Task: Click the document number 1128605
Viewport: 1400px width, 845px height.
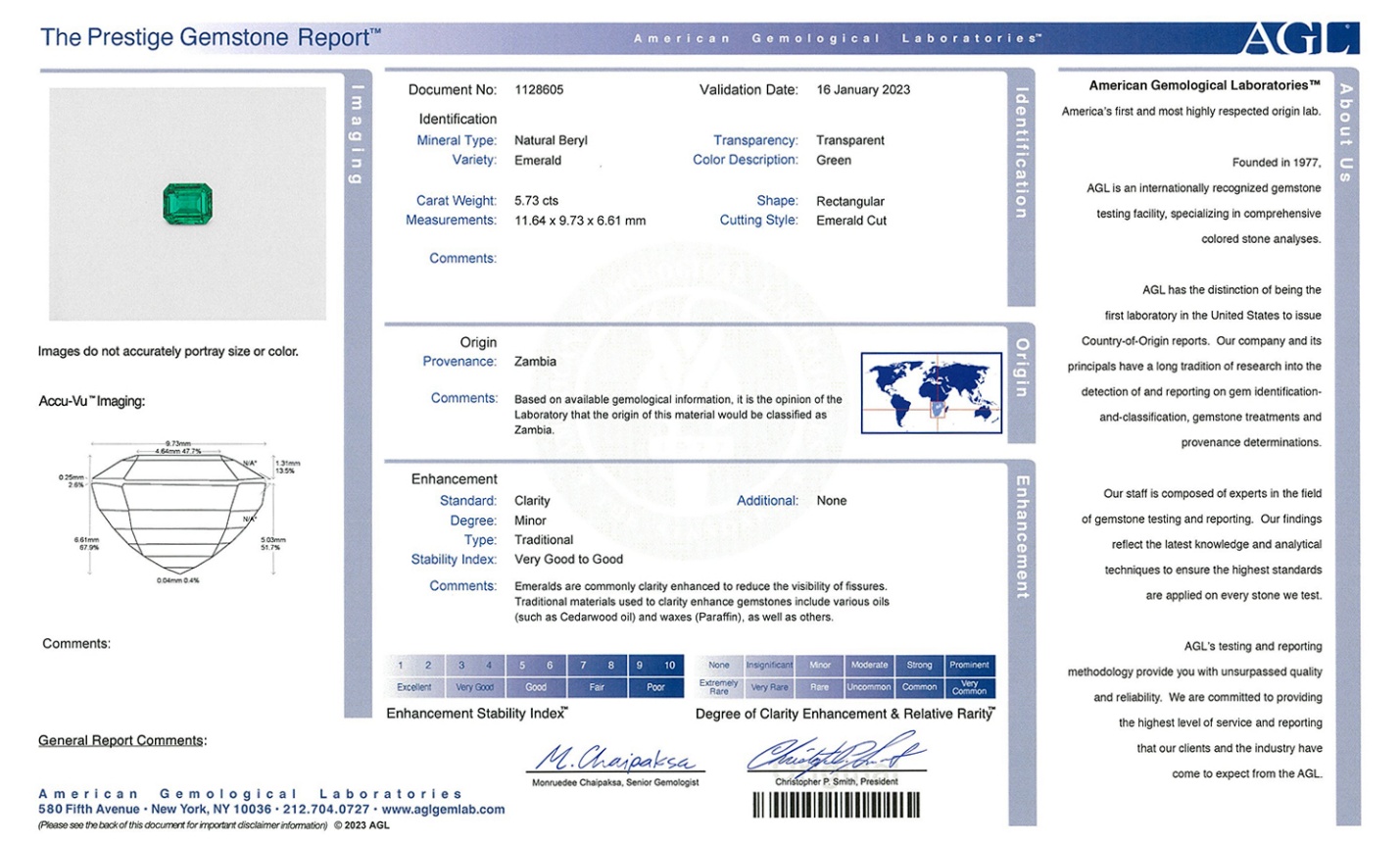Action: pyautogui.click(x=539, y=89)
